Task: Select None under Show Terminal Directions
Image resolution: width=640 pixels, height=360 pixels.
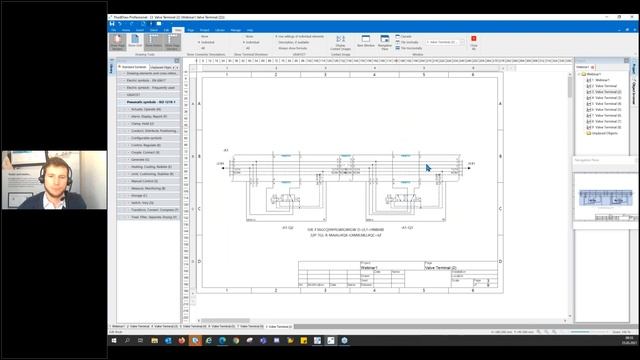Action: [248, 36]
